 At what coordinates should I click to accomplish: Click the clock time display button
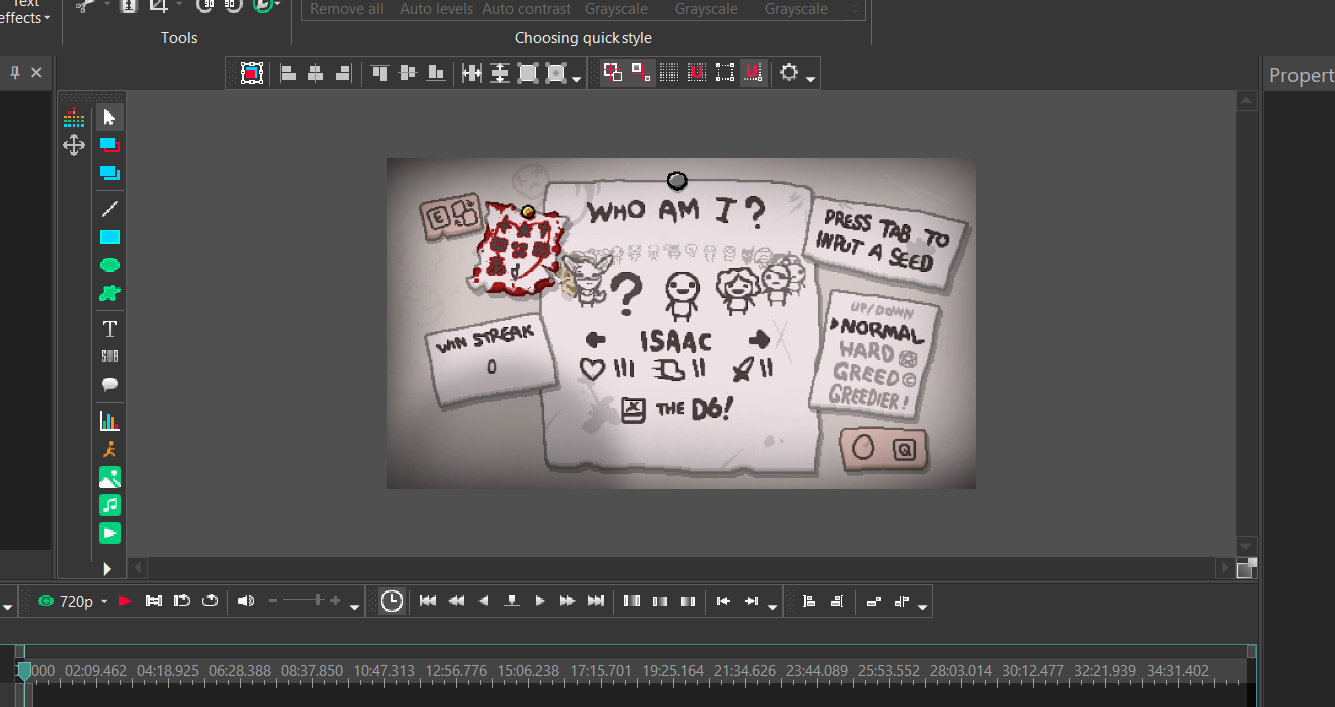click(x=392, y=601)
